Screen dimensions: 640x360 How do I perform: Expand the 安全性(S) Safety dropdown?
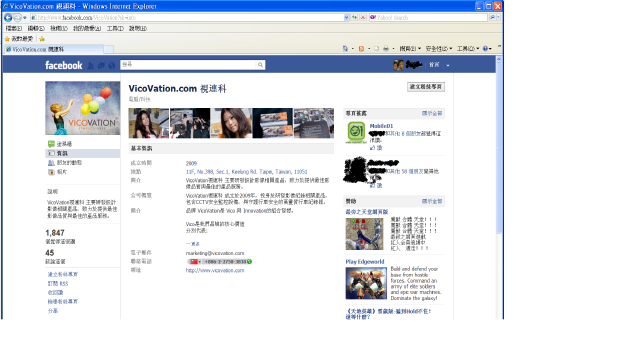pos(439,49)
